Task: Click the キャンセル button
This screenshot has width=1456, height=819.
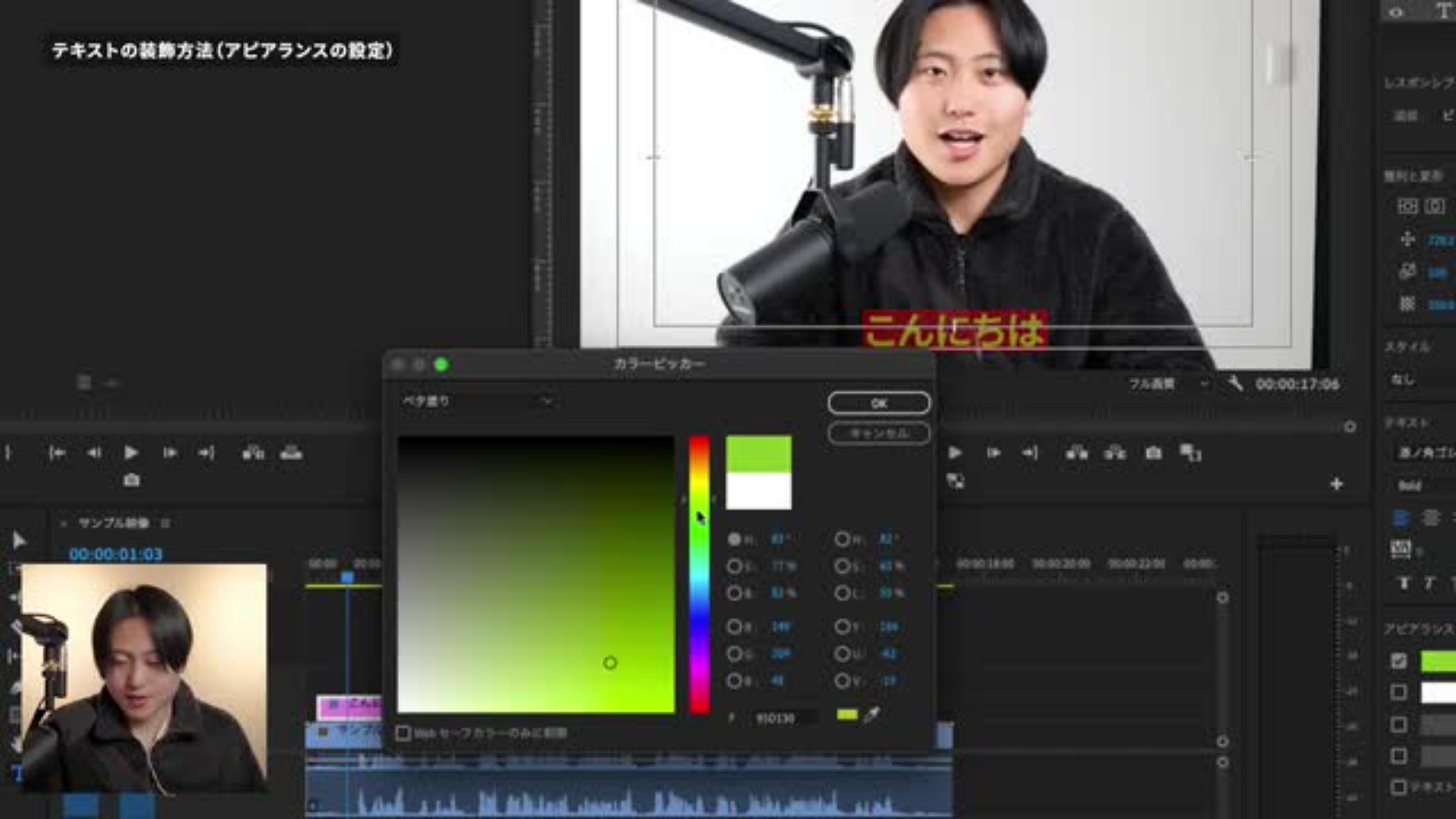Action: pyautogui.click(x=878, y=433)
